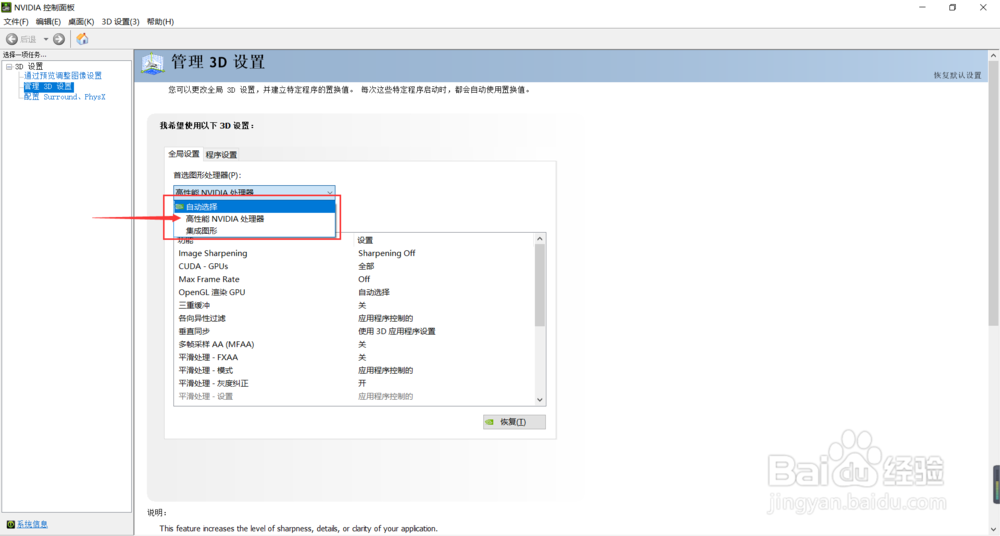Image resolution: width=1000 pixels, height=536 pixels.
Task: Open the 桌面(K) menu
Action: click(81, 22)
